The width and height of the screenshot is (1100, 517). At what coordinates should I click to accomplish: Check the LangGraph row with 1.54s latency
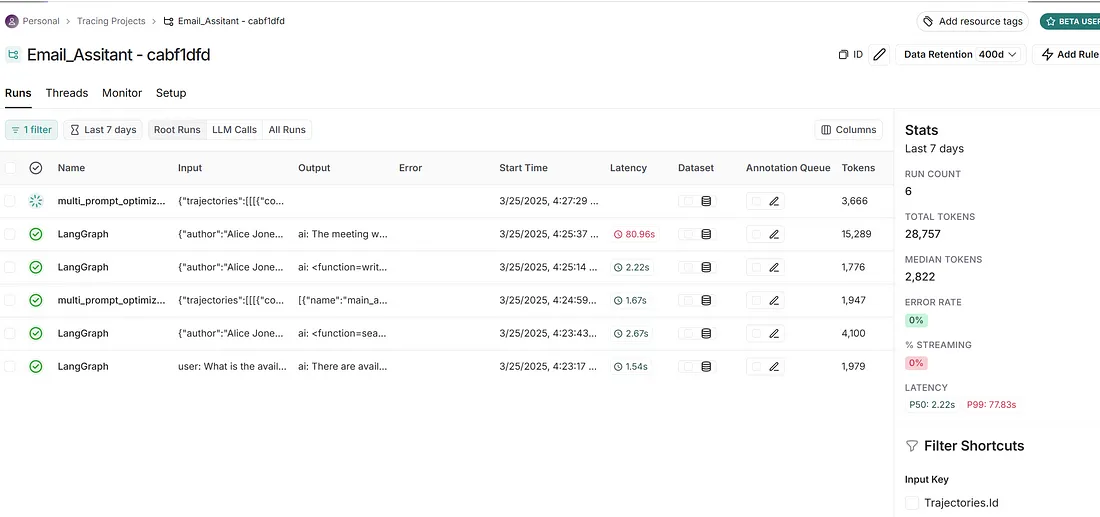[x=10, y=366]
